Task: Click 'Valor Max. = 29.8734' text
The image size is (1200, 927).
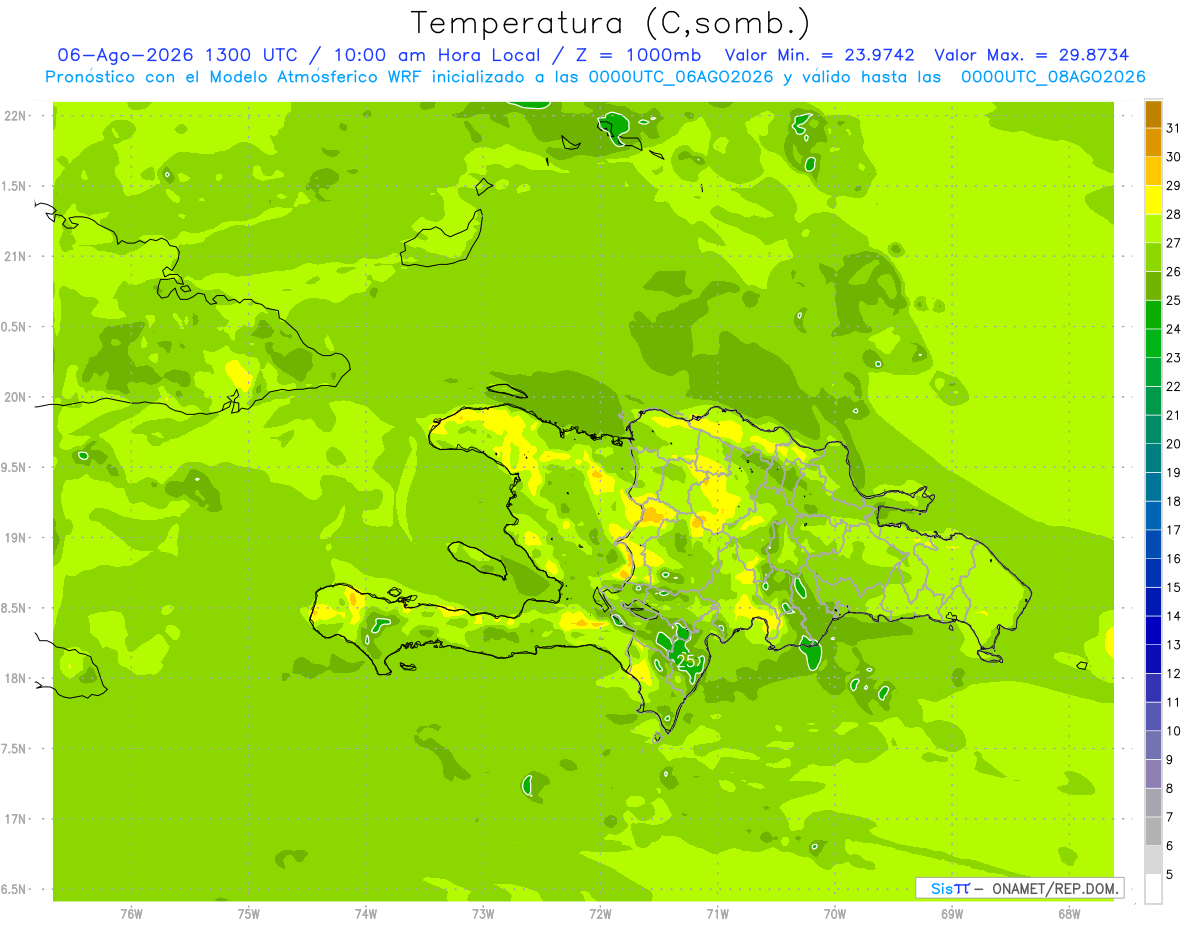Action: coord(1031,55)
